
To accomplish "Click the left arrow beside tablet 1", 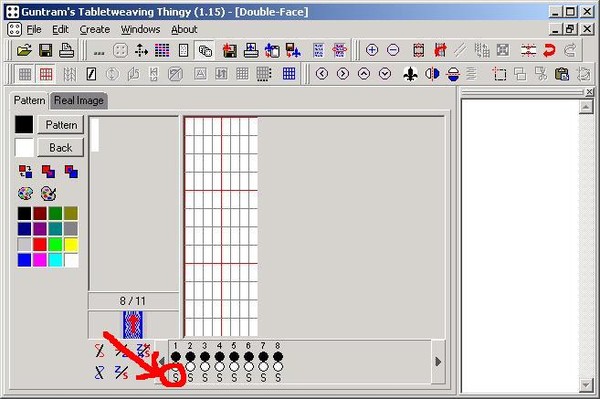I will (161, 362).
